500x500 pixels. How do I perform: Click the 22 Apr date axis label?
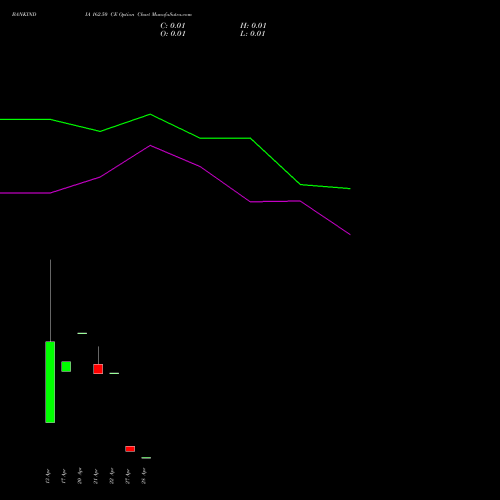(112, 476)
